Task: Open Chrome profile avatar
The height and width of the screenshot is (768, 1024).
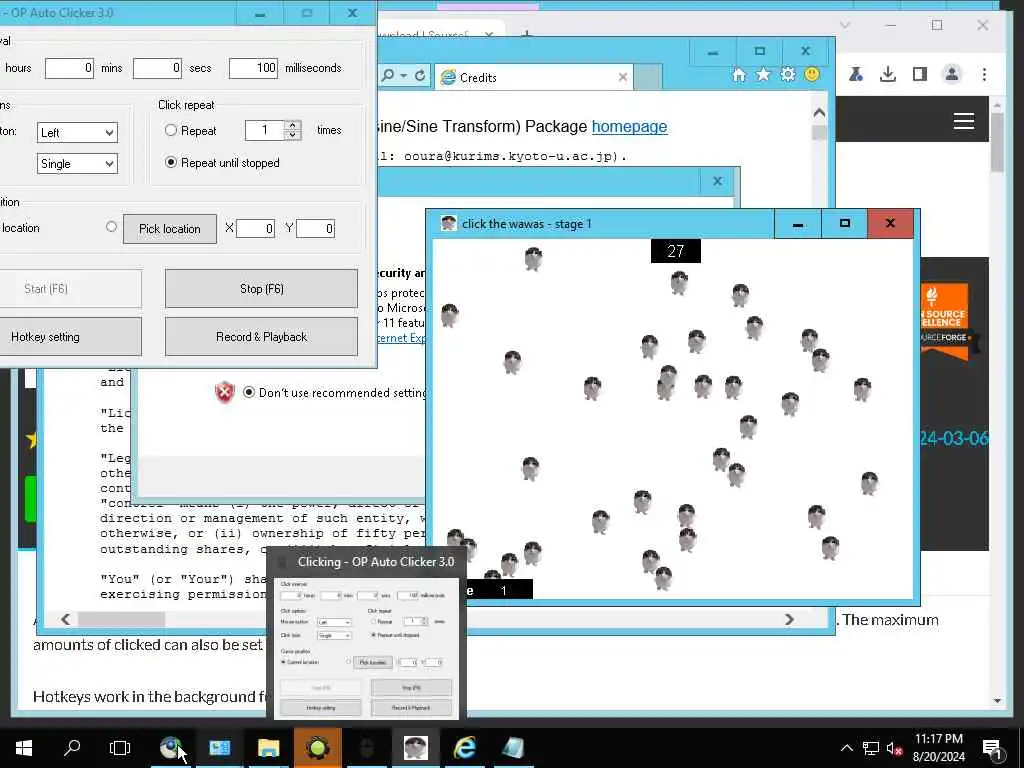Action: (952, 74)
